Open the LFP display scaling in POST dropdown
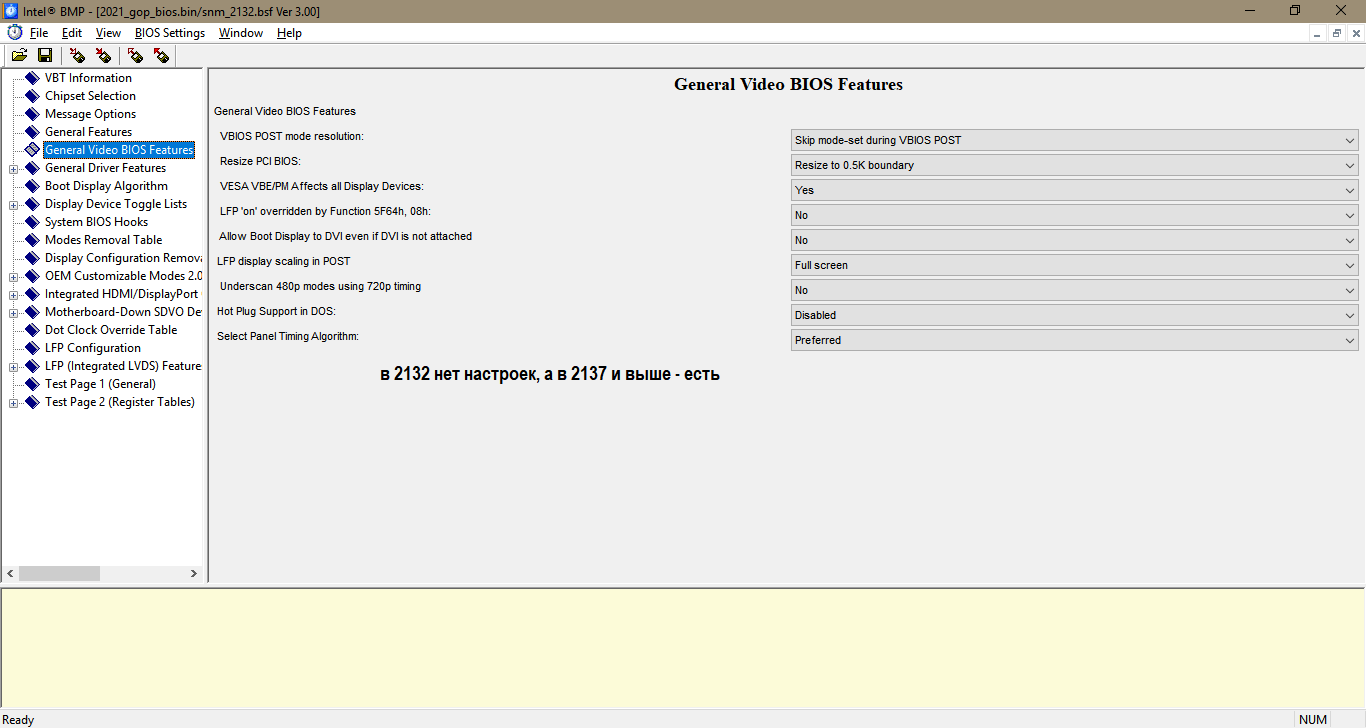Viewport: 1366px width, 728px height. (x=1074, y=265)
